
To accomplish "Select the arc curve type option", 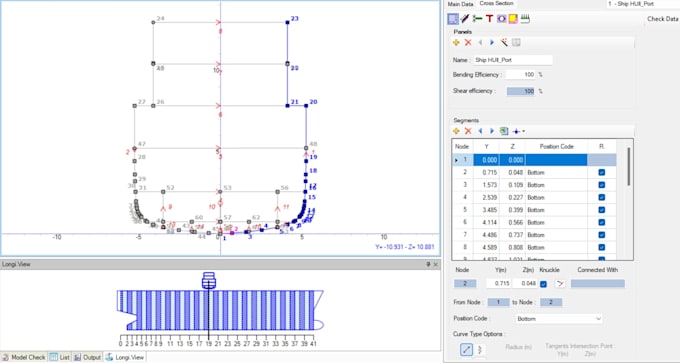I will [x=479, y=350].
